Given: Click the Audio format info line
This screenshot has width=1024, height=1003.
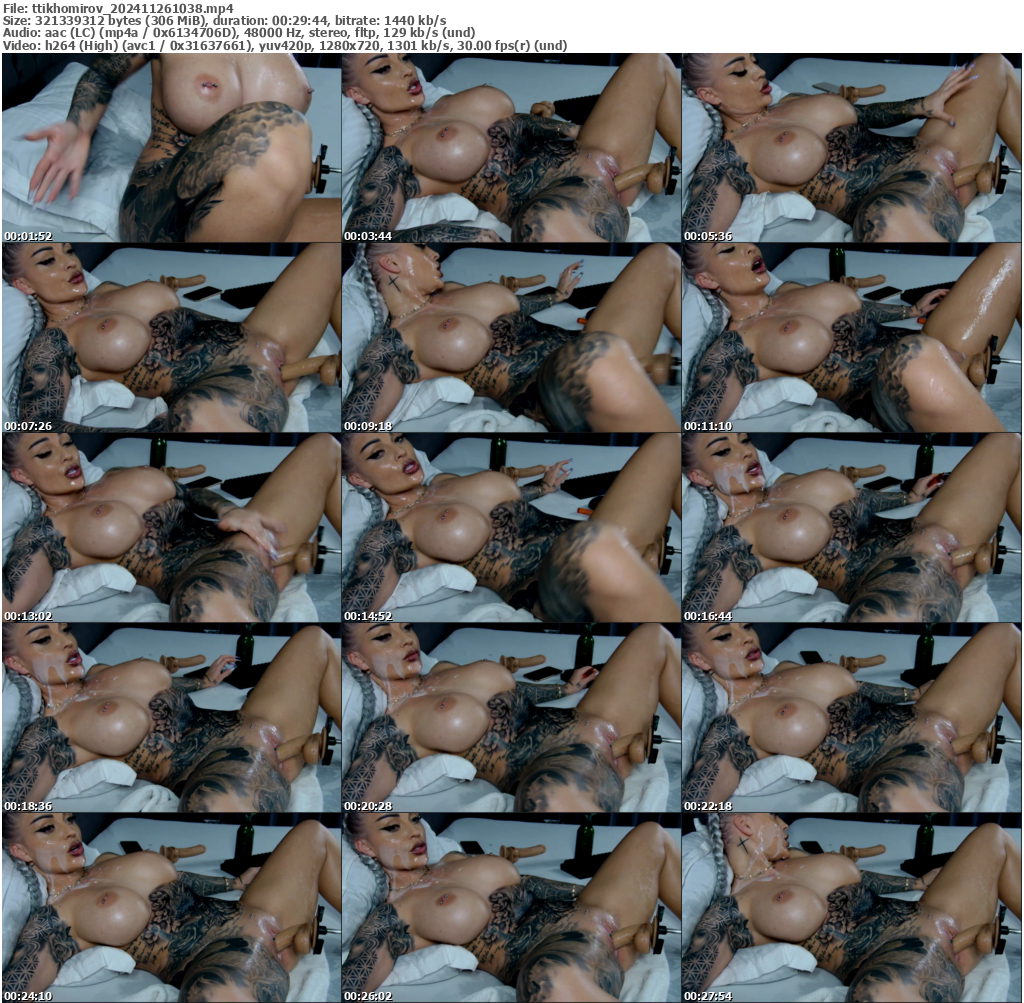Looking at the screenshot, I should pyautogui.click(x=238, y=31).
